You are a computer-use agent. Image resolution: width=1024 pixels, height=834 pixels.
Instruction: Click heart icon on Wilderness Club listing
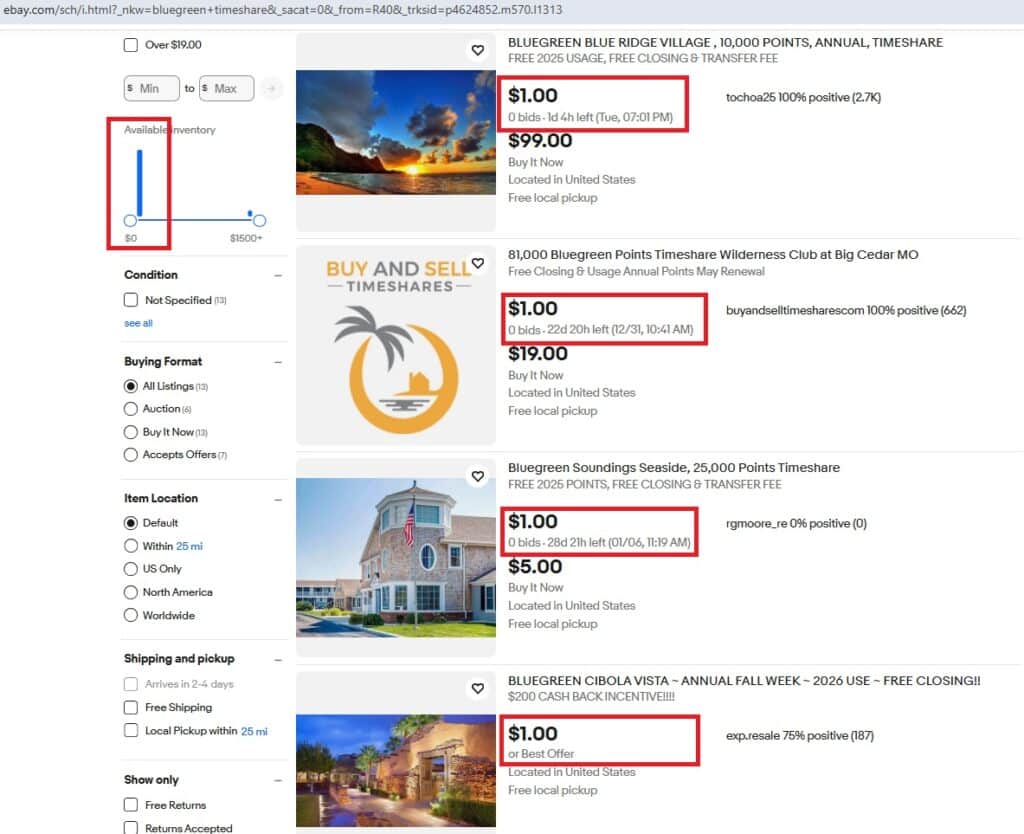pos(478,263)
